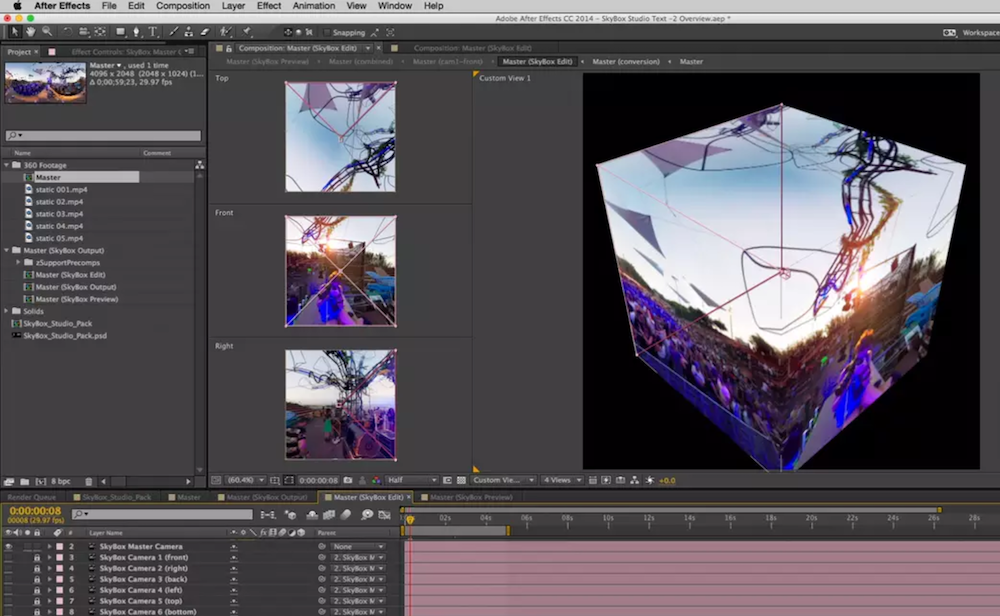Open Parent dropdown for SkyBox Master Camera
This screenshot has height=616, width=1000.
(358, 546)
